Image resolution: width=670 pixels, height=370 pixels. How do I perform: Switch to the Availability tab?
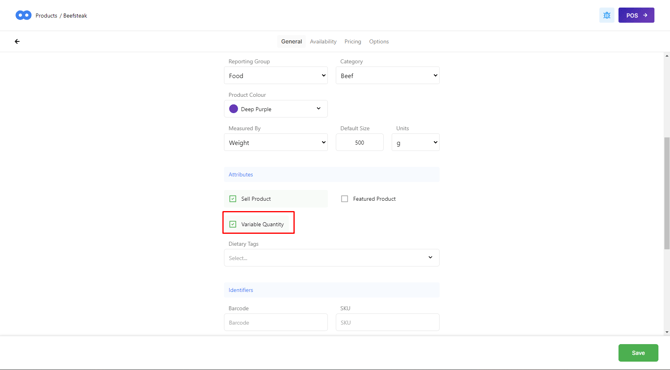(x=323, y=41)
